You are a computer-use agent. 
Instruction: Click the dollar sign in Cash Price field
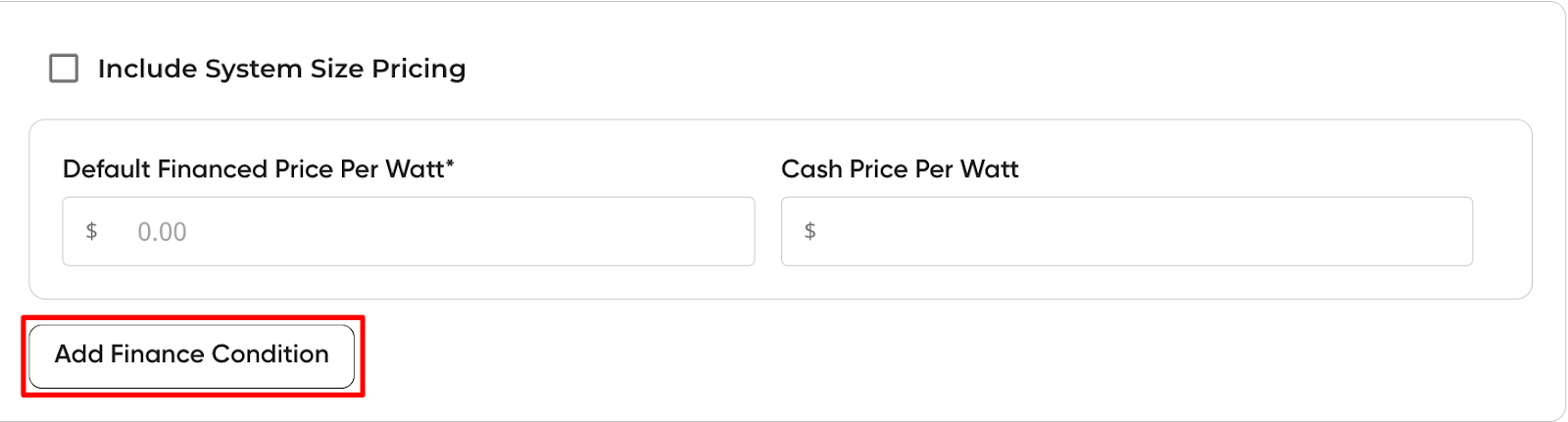pyautogui.click(x=809, y=231)
